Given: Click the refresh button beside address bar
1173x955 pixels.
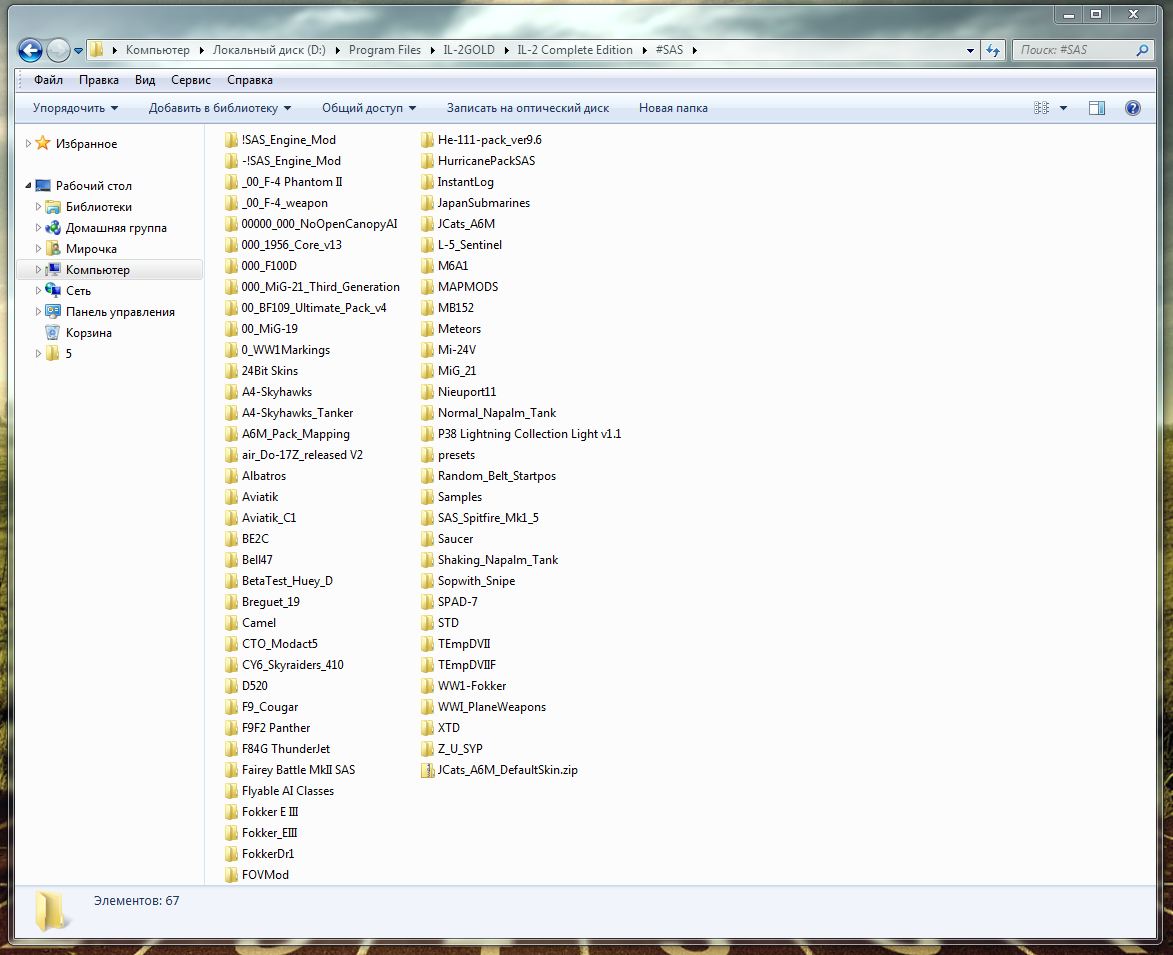Looking at the screenshot, I should [x=993, y=50].
